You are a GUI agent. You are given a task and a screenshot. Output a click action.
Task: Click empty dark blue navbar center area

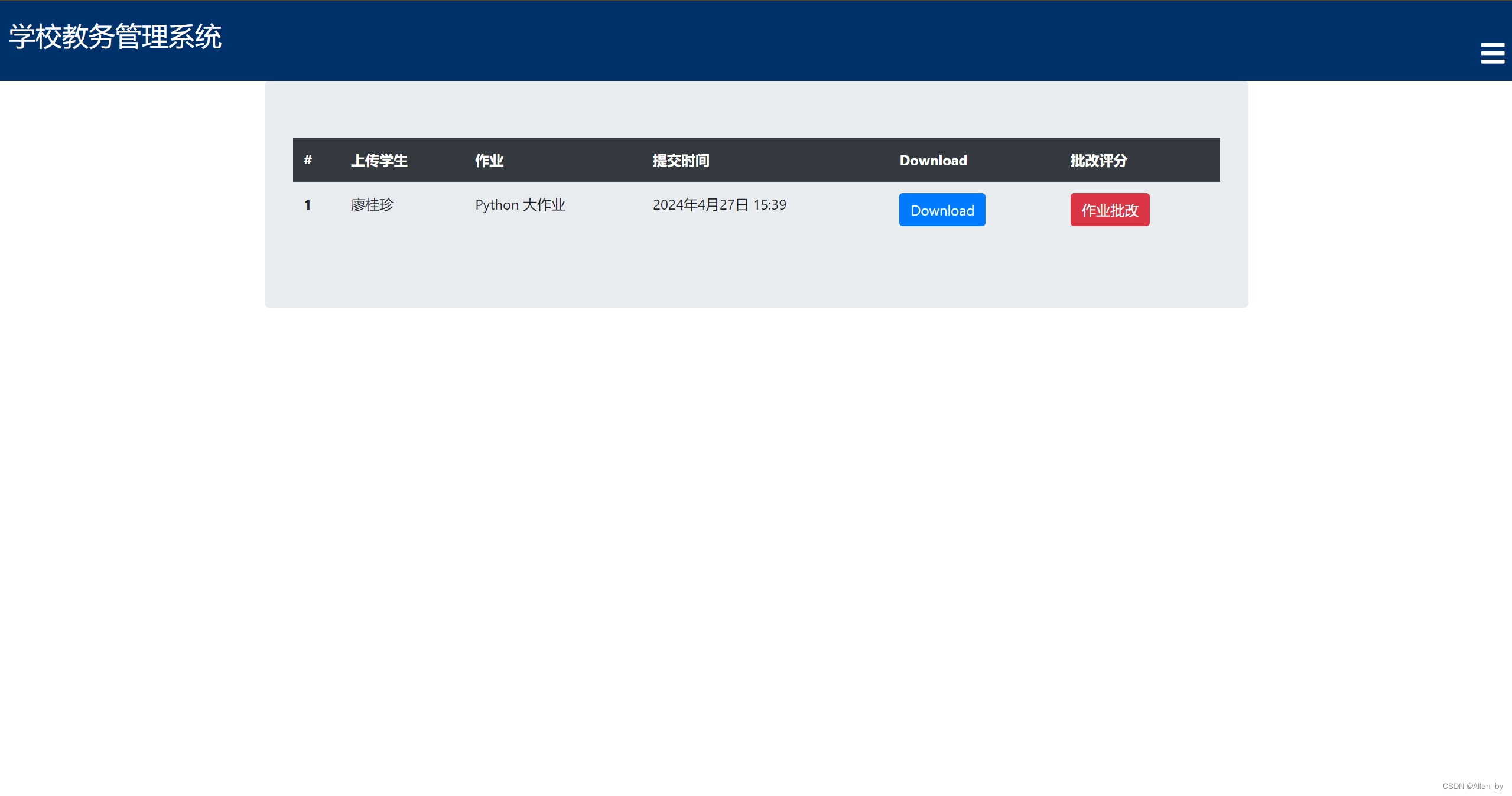click(756, 40)
